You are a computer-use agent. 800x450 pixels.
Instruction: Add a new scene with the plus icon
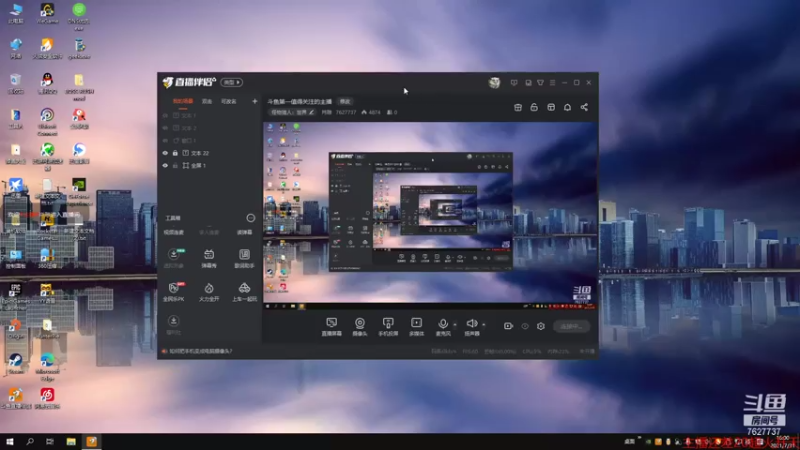click(x=255, y=101)
